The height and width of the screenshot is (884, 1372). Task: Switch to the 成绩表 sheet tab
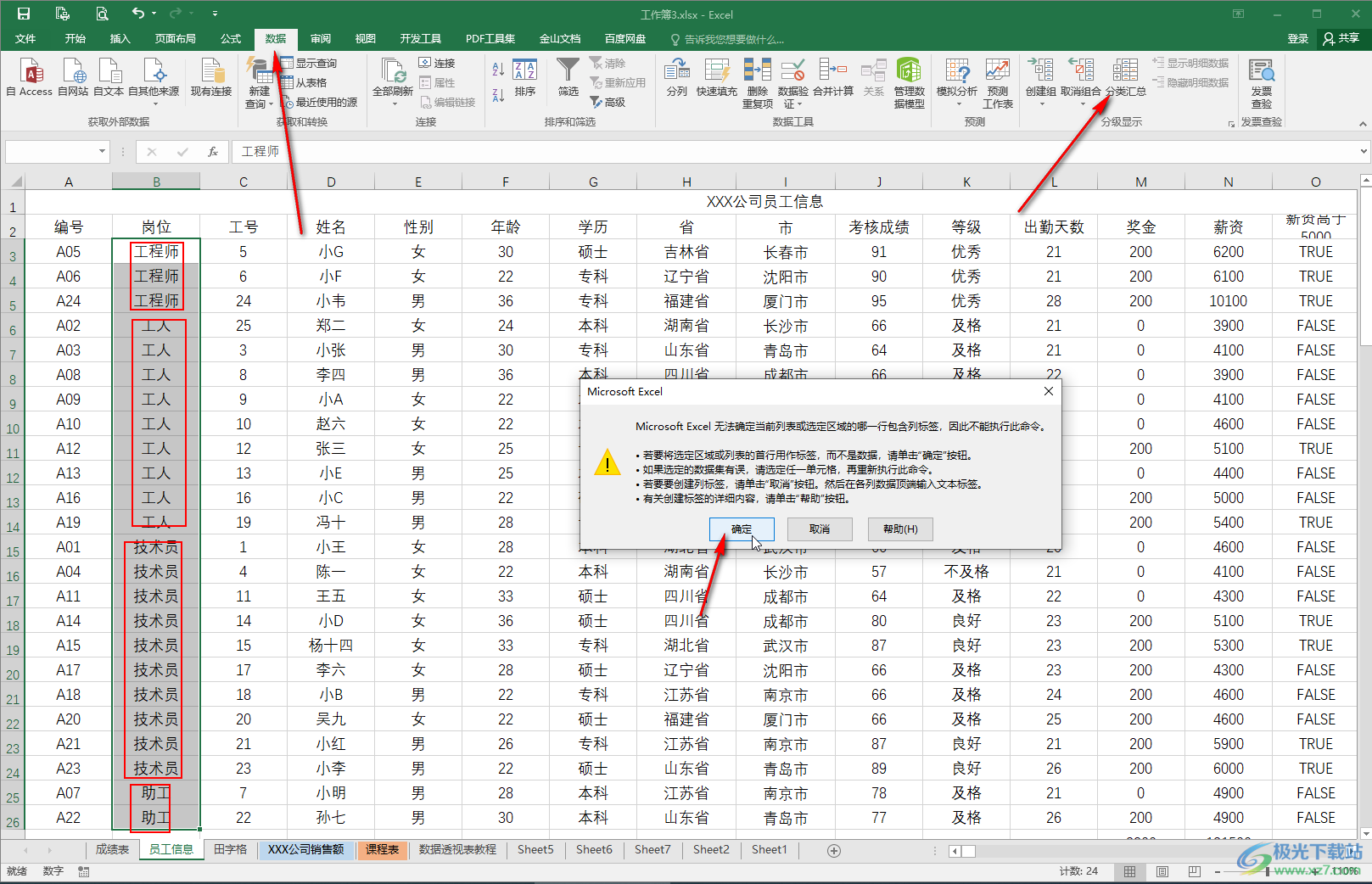pyautogui.click(x=112, y=849)
